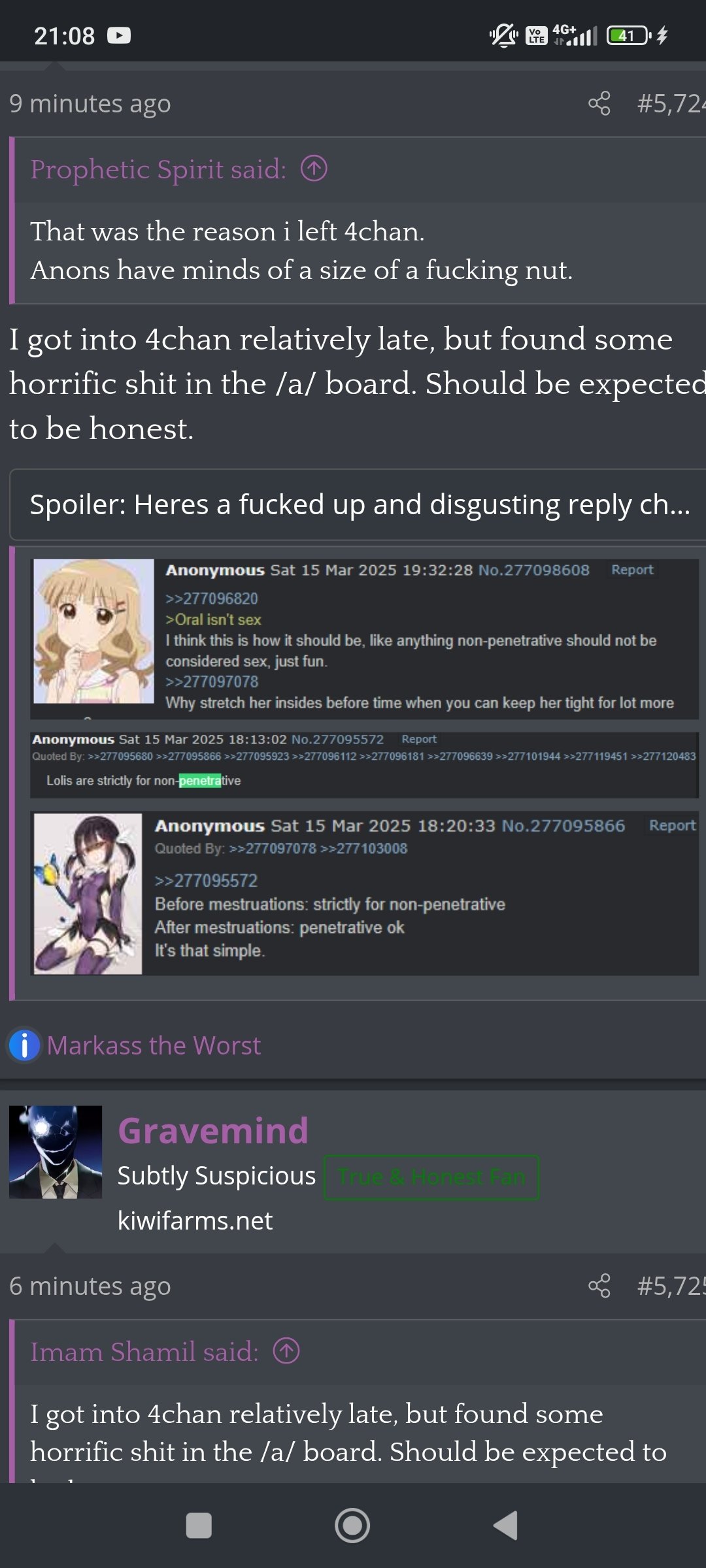Tap the share icon on post #5,724

[599, 103]
